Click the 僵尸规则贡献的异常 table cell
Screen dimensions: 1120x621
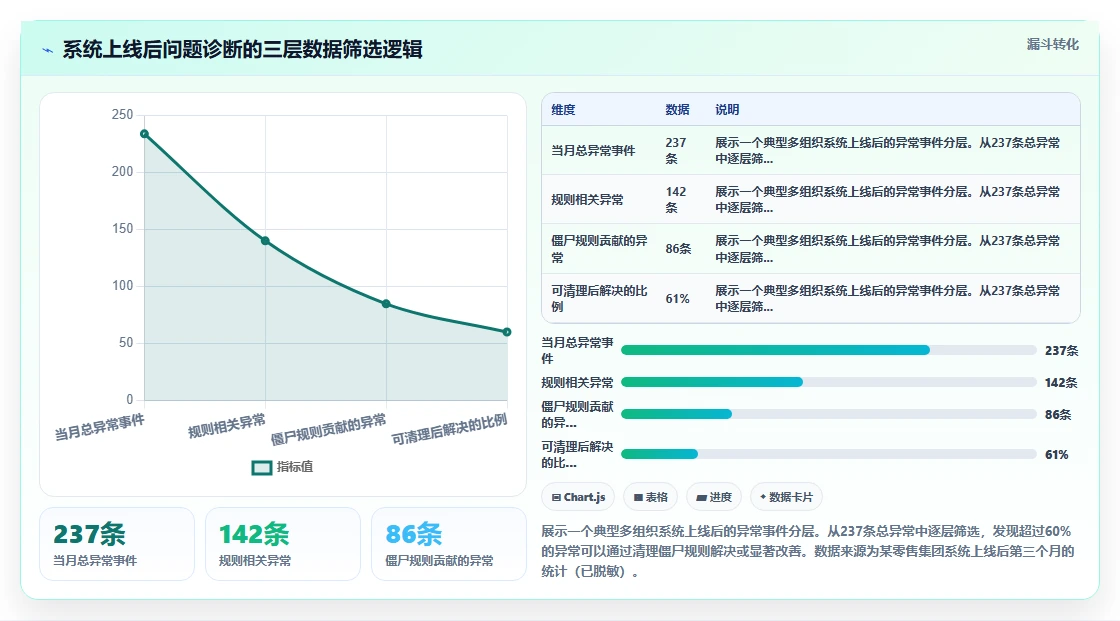tap(599, 249)
